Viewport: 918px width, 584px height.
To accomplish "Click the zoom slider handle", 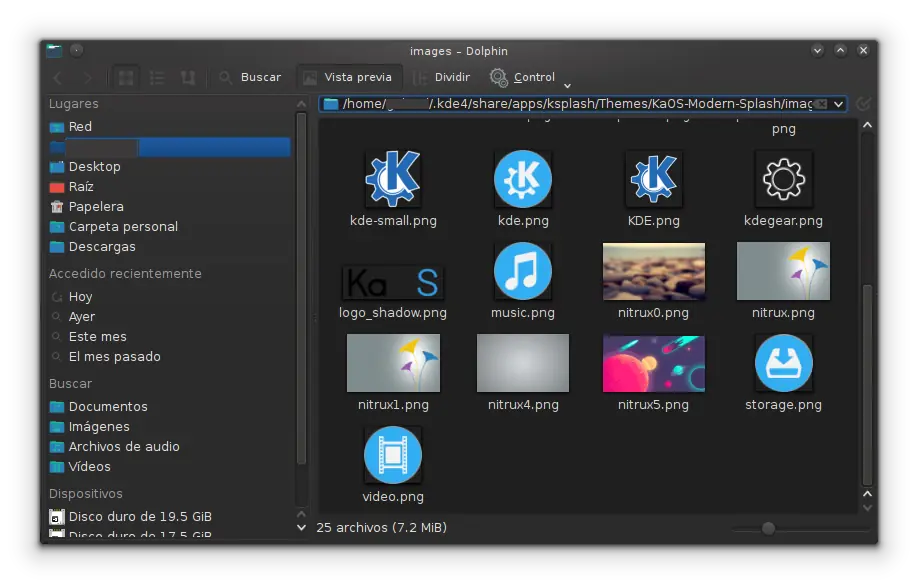I will 768,528.
